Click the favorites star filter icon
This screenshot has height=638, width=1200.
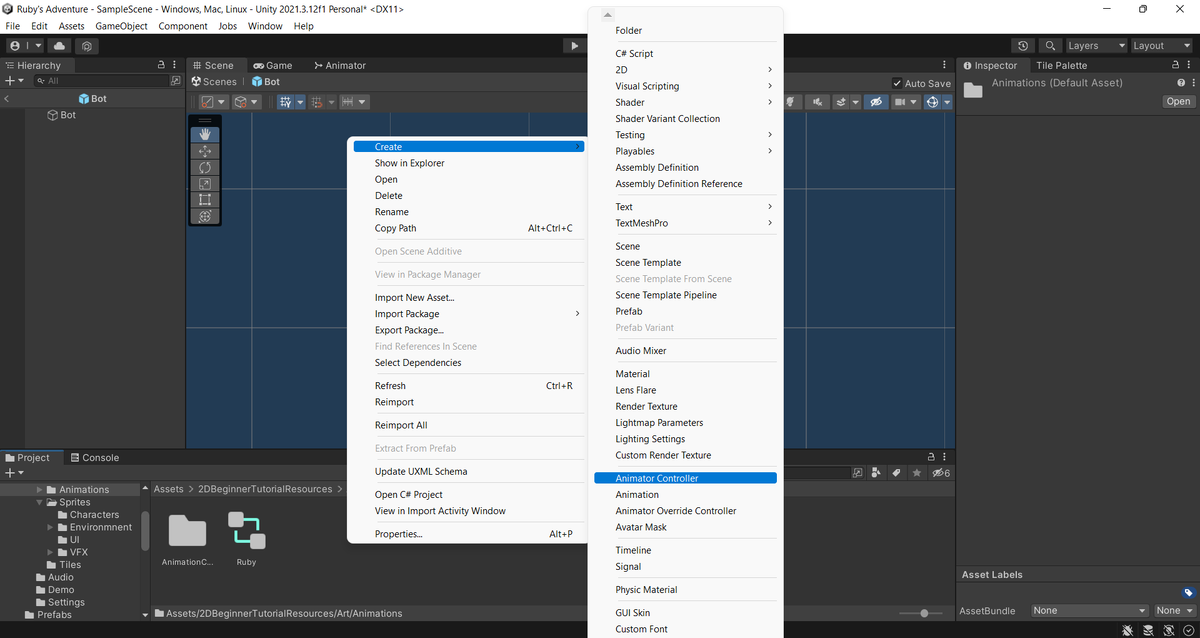(x=916, y=472)
